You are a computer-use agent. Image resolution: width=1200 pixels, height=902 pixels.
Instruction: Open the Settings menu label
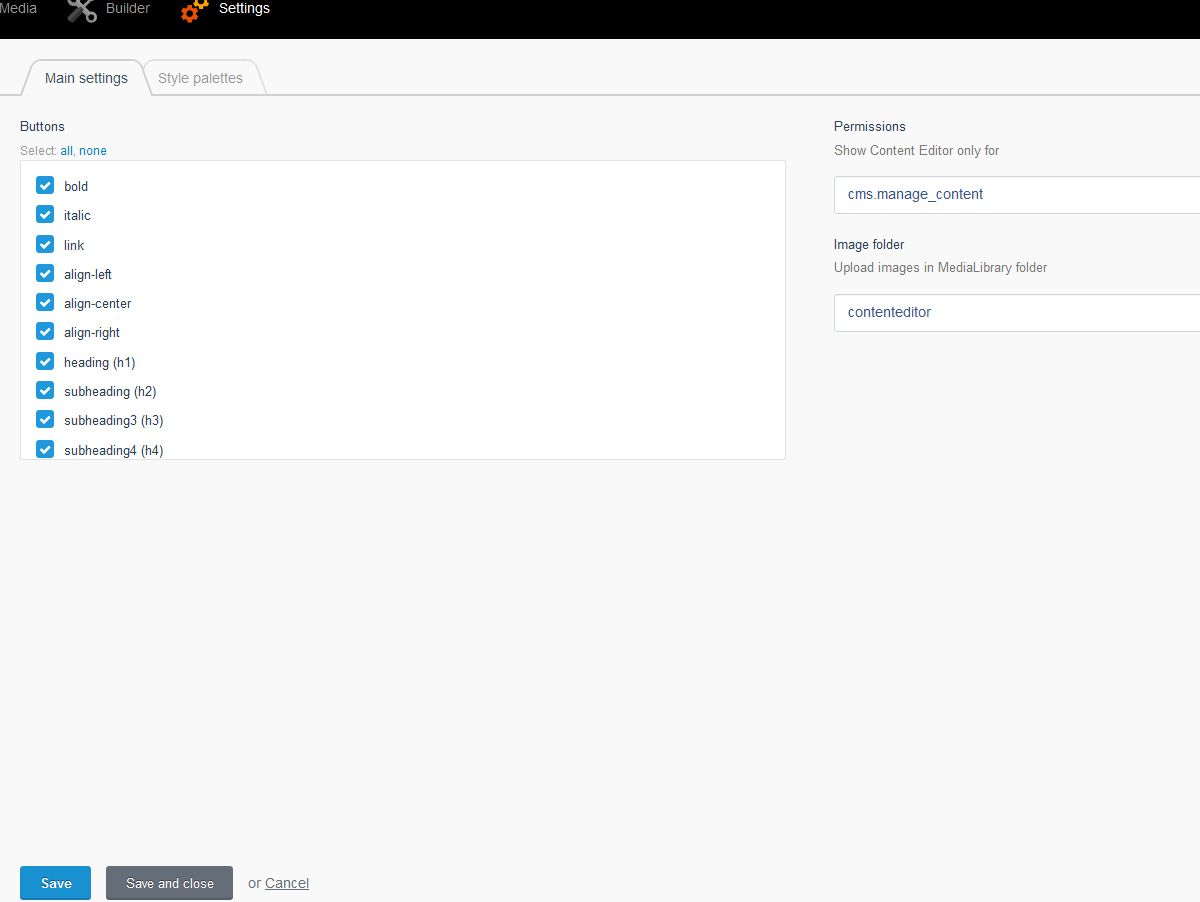[244, 8]
